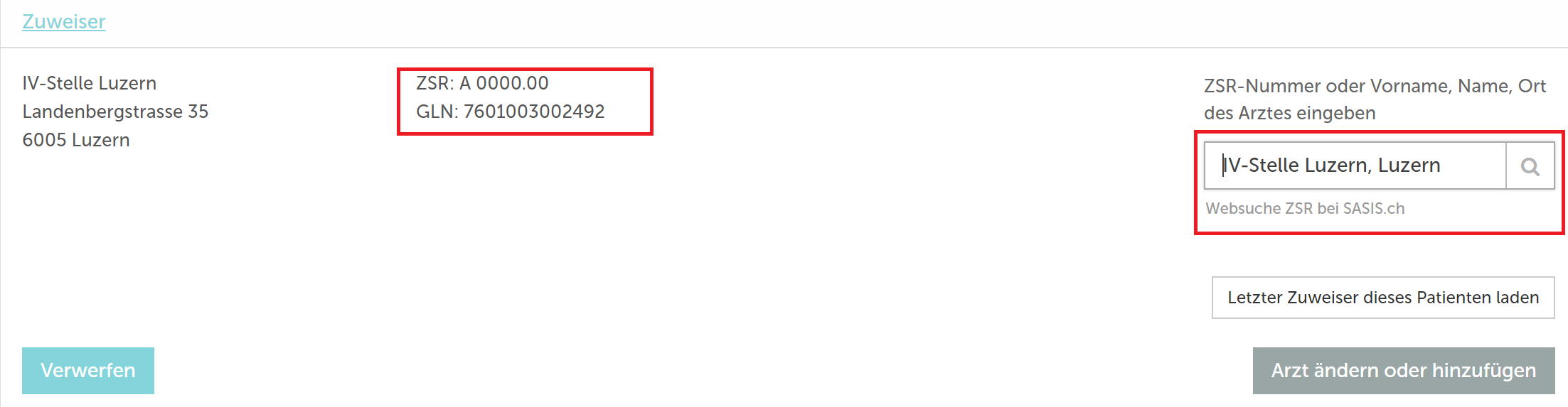Screen dimensions: 1568x407
Task: Click the des Arztes eingeben label line
Action: pos(1290,113)
